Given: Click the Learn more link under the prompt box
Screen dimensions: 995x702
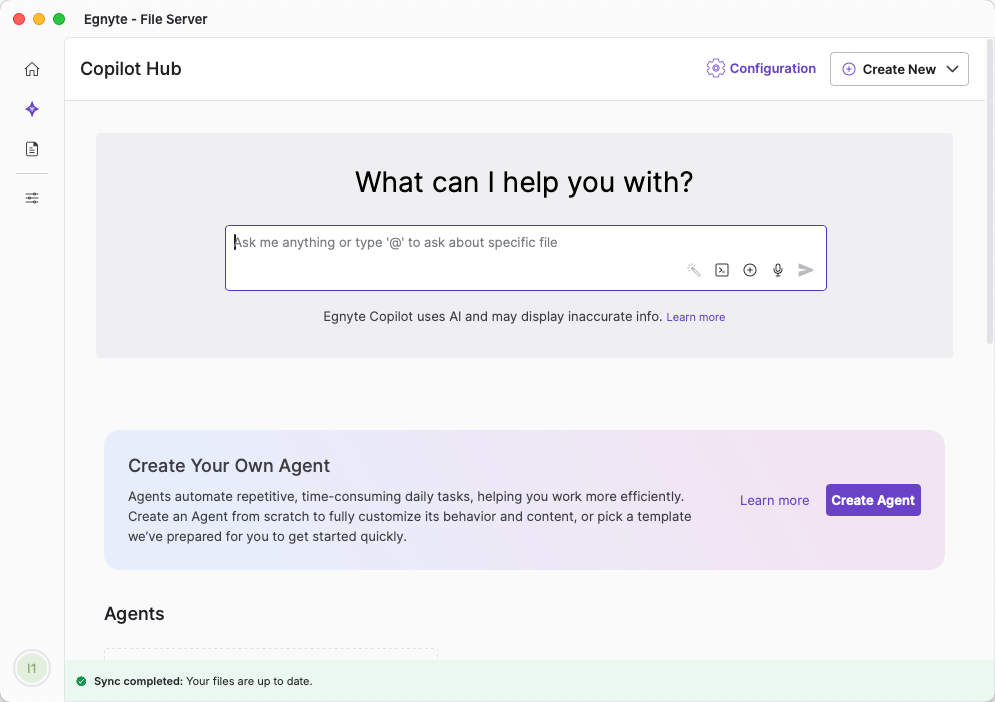Looking at the screenshot, I should (695, 316).
